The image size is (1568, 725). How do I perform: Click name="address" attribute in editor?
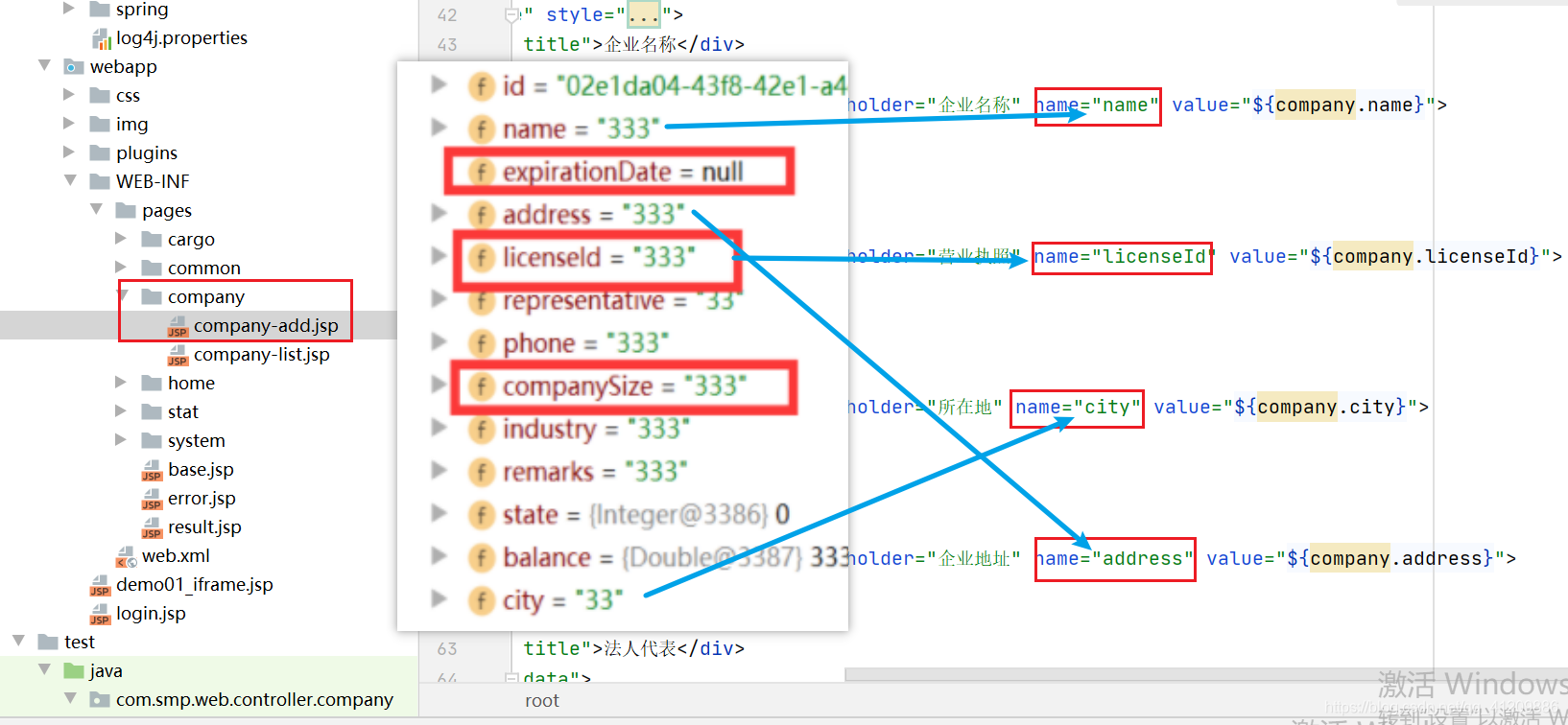point(1115,558)
